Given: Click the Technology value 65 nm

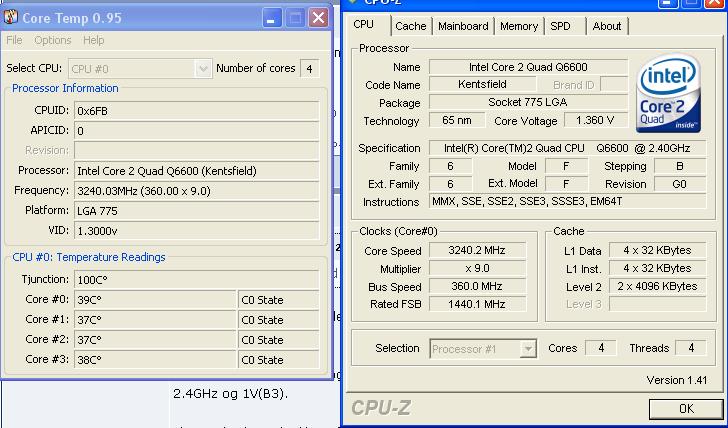Looking at the screenshot, I should tap(457, 120).
